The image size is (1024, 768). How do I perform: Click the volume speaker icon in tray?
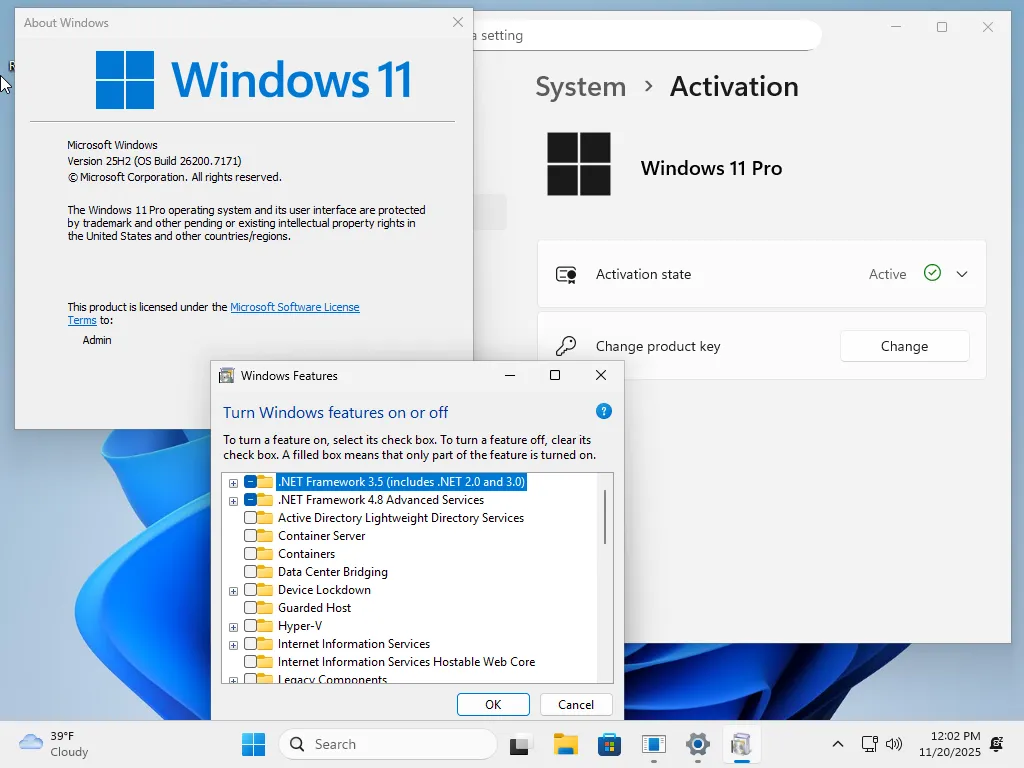[x=894, y=744]
